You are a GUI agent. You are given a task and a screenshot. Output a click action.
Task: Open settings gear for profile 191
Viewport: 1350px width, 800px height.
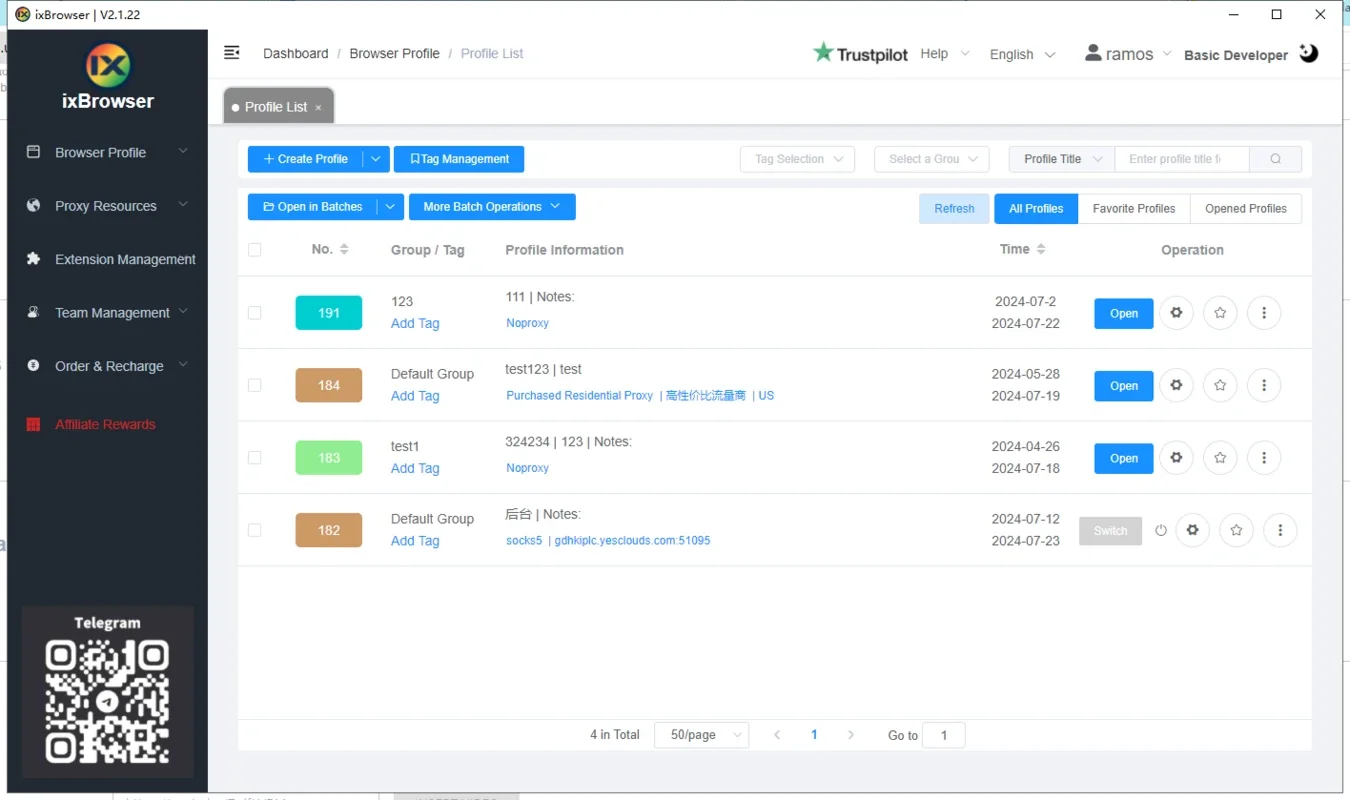click(1176, 313)
